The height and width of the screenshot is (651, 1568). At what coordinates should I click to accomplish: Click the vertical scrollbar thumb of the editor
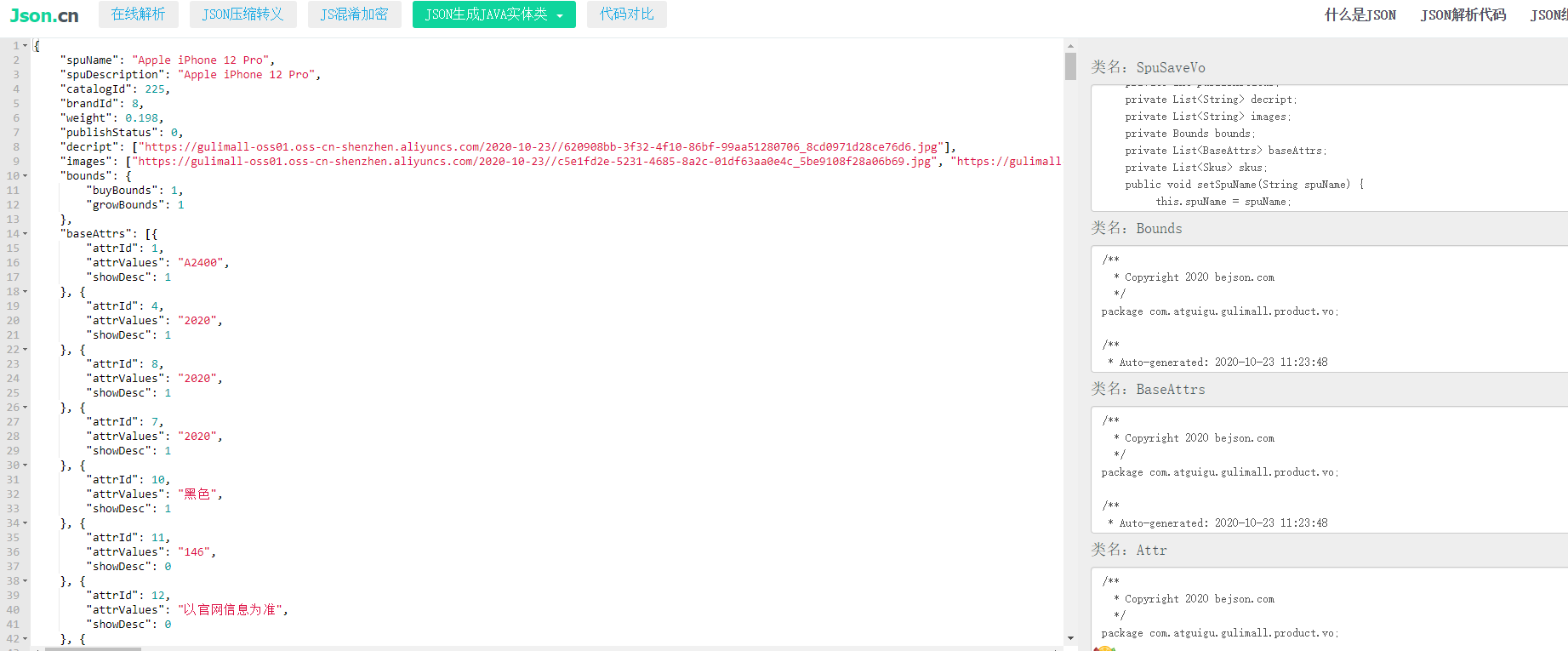(1070, 66)
